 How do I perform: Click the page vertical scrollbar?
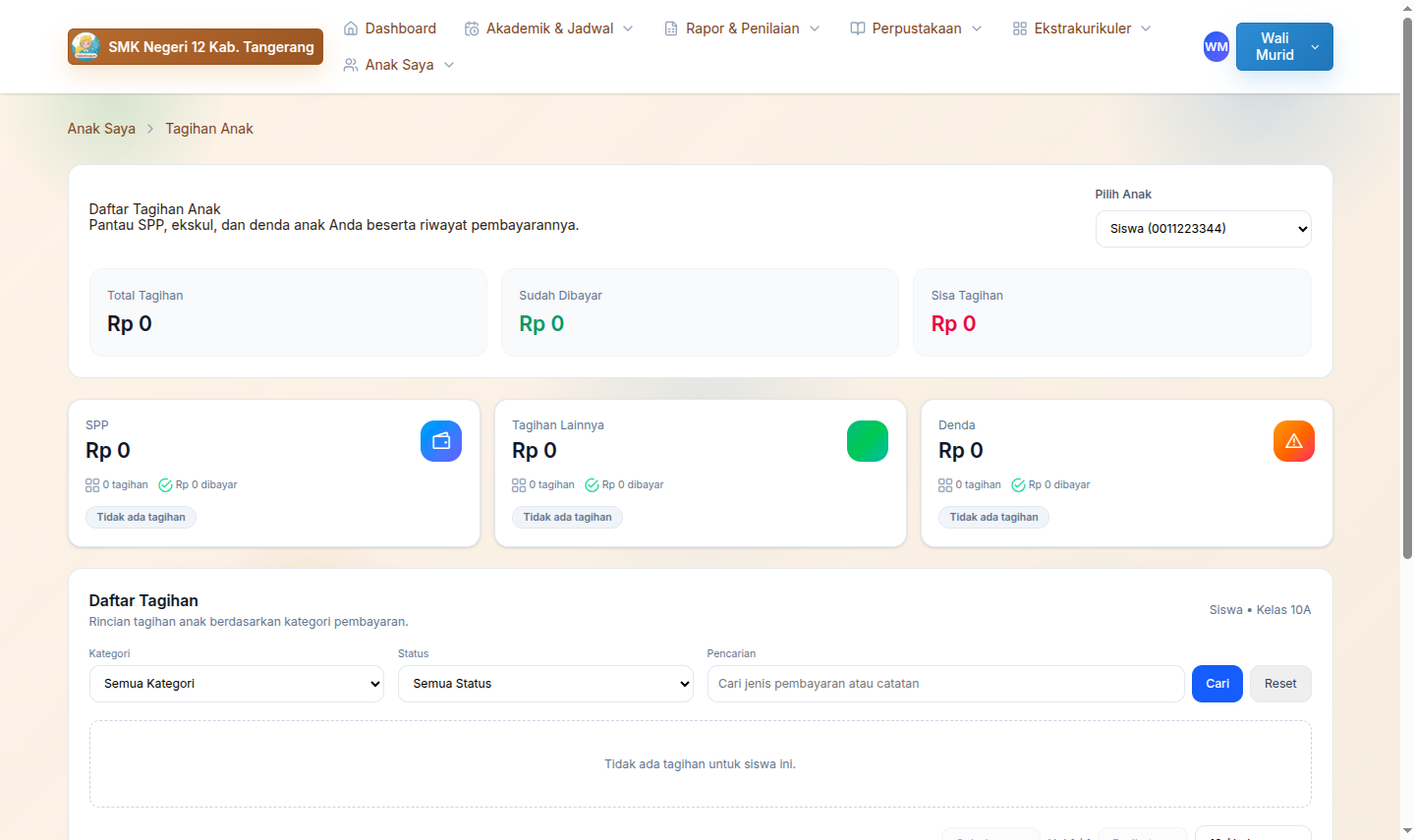coord(1407,295)
